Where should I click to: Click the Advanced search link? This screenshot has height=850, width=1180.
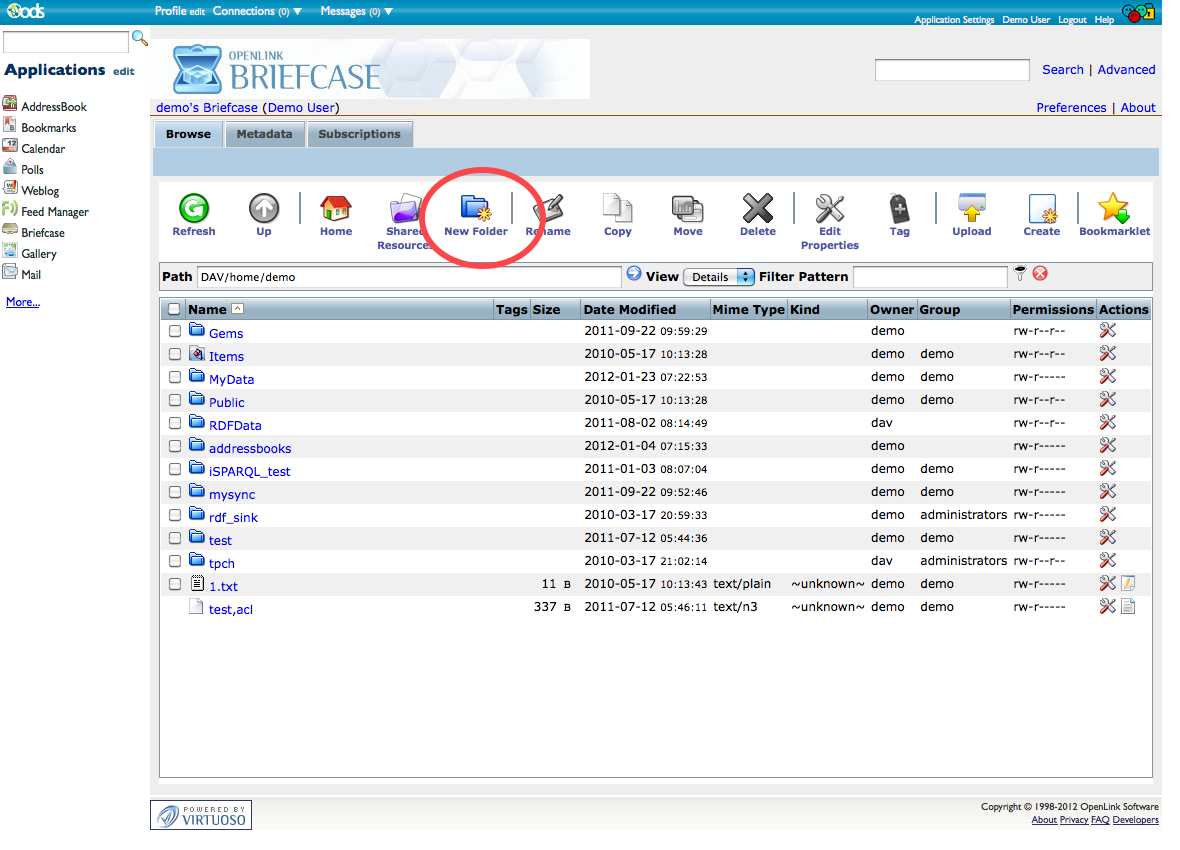(1126, 70)
